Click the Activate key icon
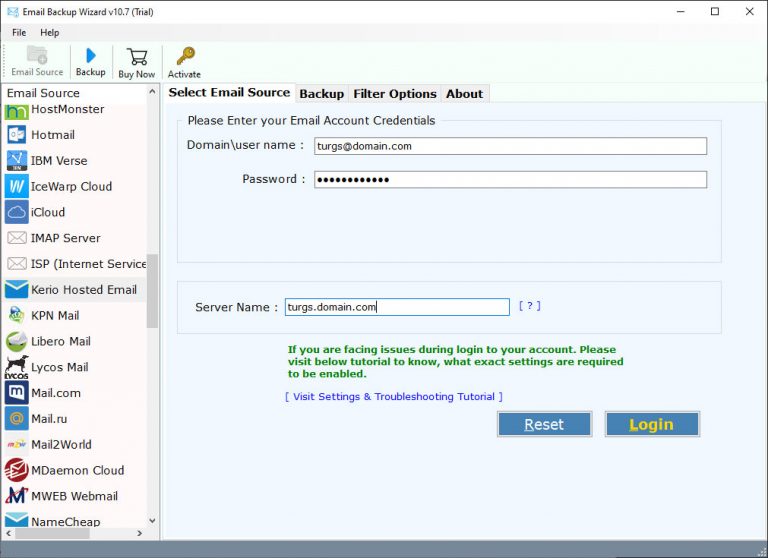Screen dimensions: 768x558 (185, 56)
